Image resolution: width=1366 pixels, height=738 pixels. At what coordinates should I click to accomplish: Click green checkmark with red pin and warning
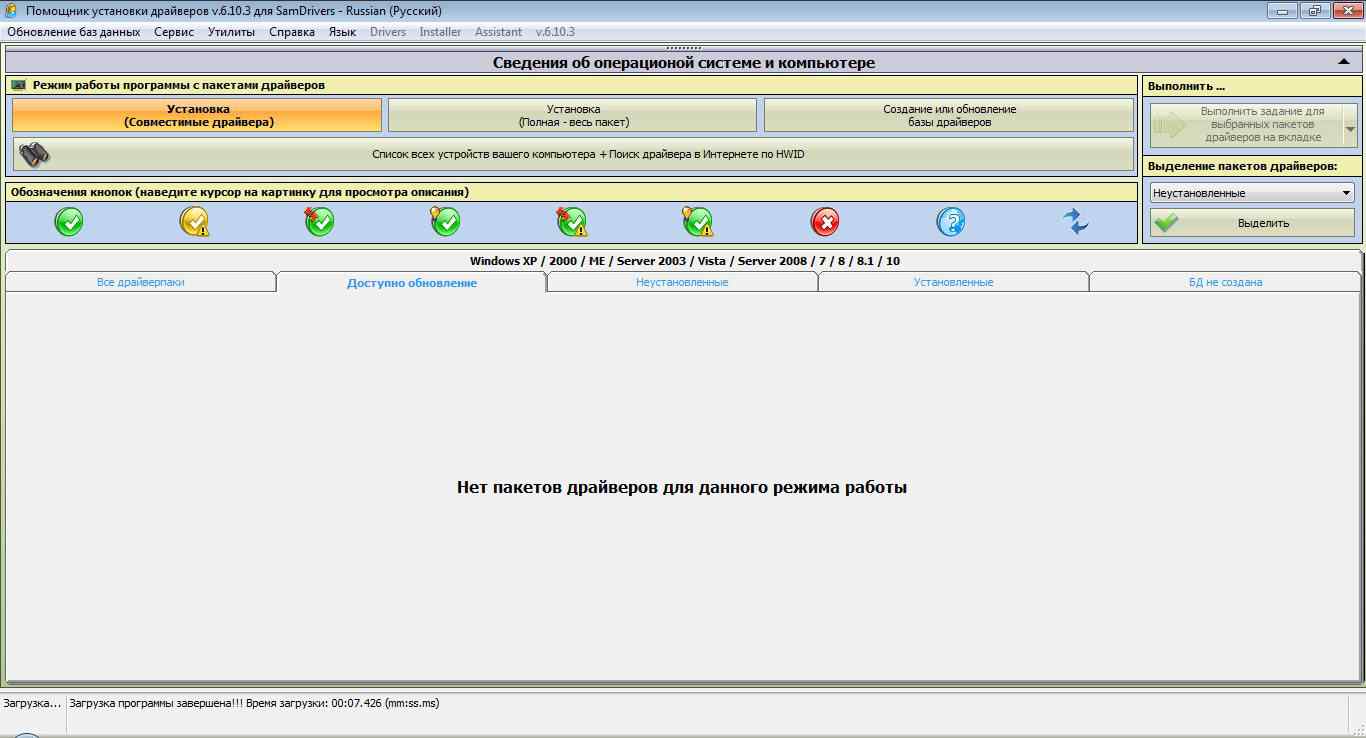(572, 222)
